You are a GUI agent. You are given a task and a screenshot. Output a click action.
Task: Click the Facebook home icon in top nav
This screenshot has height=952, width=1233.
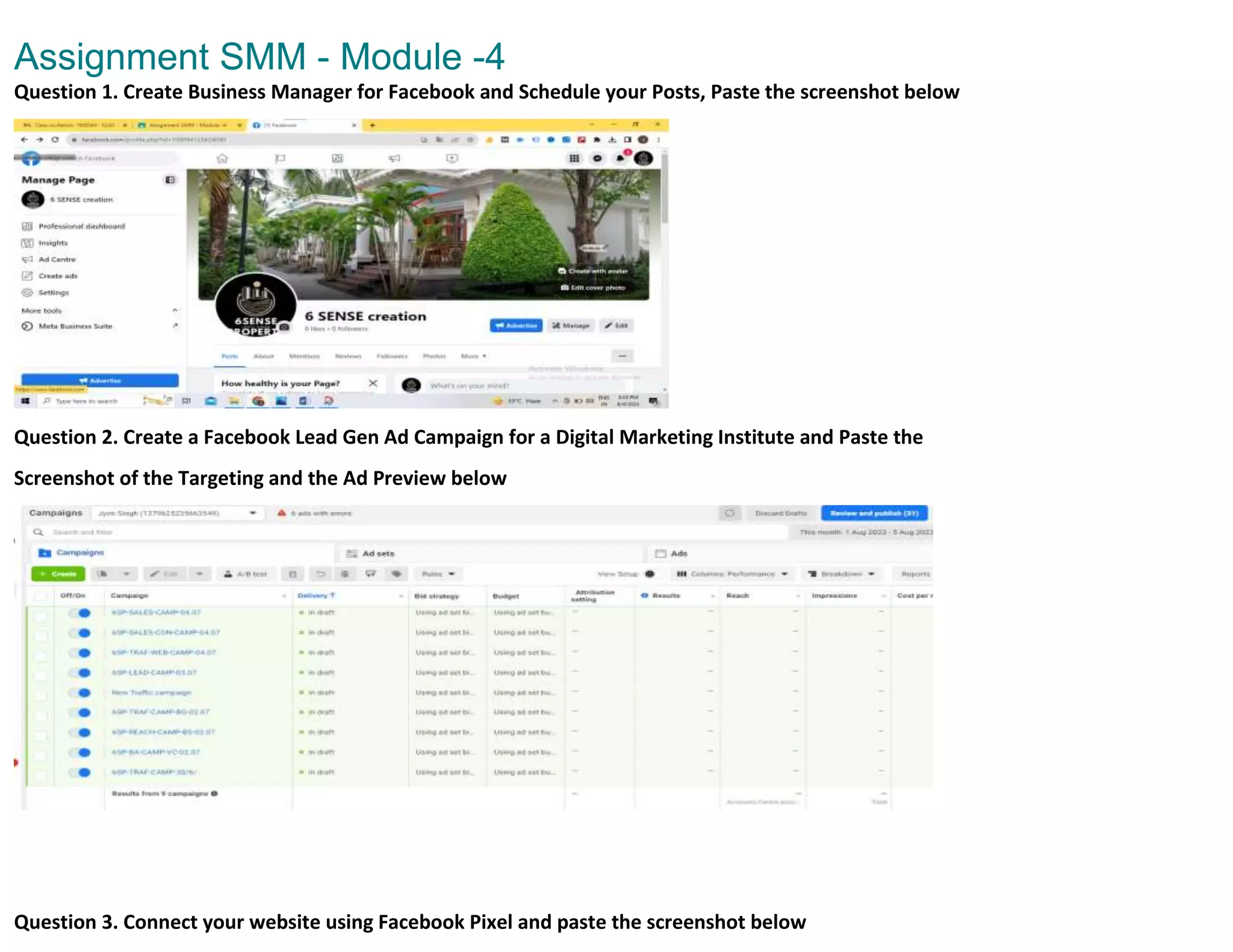pos(222,159)
